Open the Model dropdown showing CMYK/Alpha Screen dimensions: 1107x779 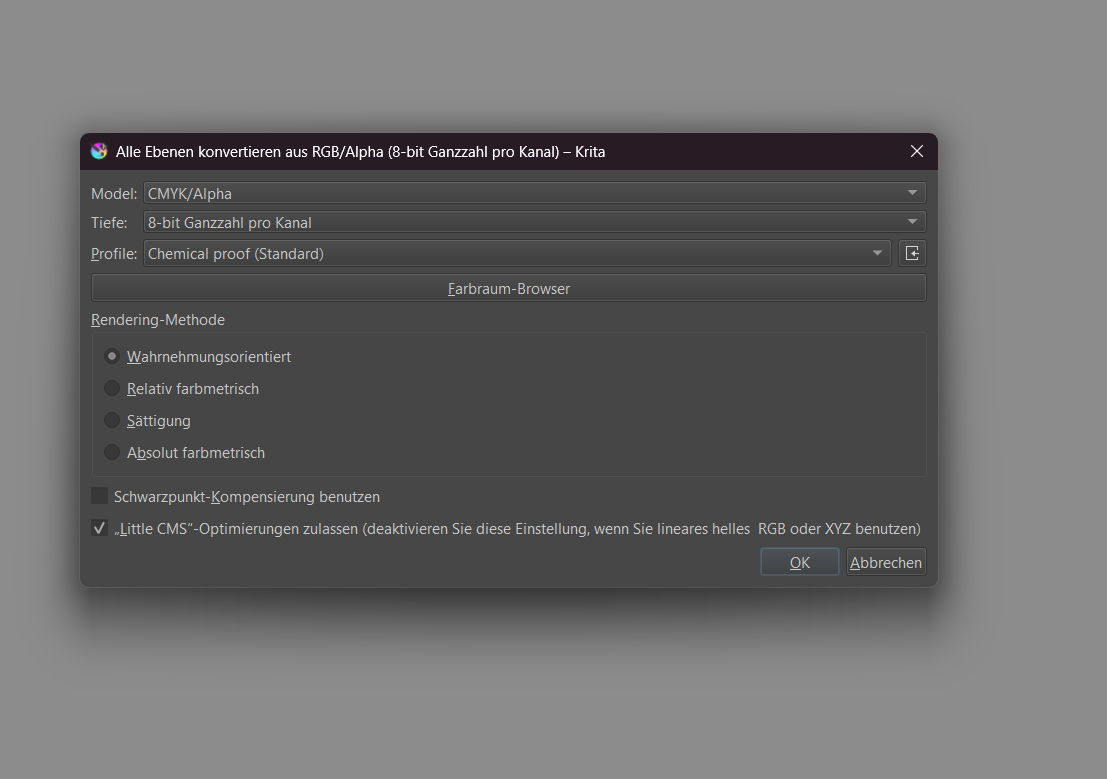point(534,193)
